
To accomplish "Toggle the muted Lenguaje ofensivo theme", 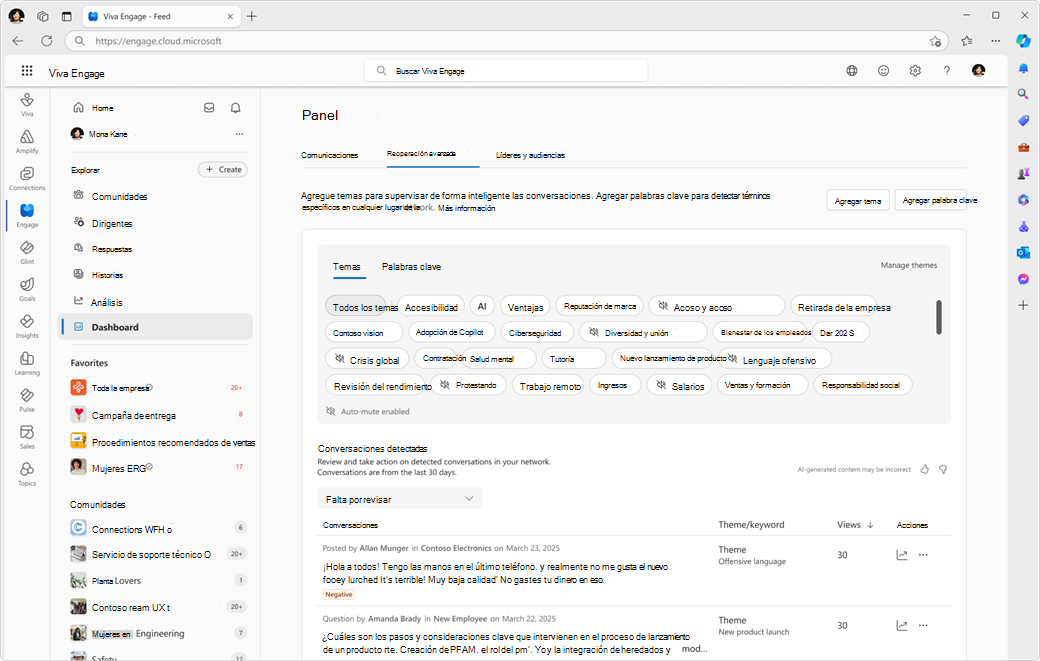I will [x=775, y=359].
